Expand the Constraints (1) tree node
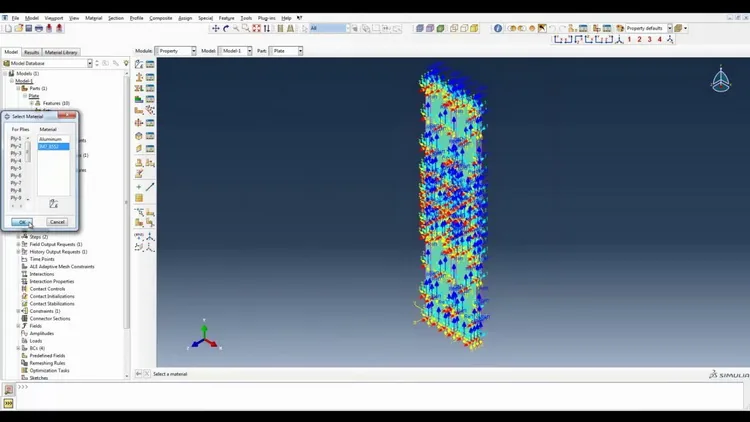Viewport: 750px width, 422px height. click(x=19, y=311)
